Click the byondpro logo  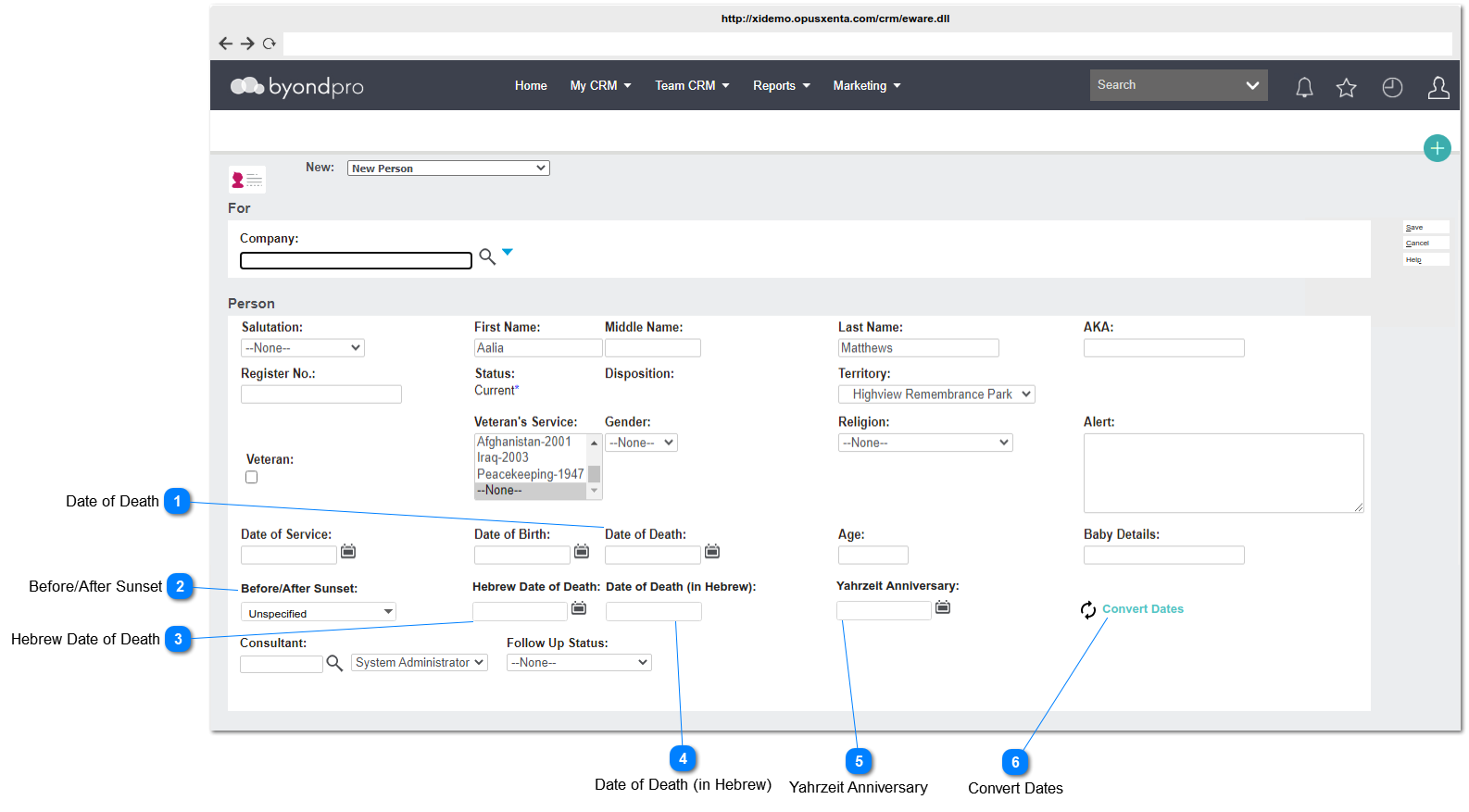coord(296,86)
